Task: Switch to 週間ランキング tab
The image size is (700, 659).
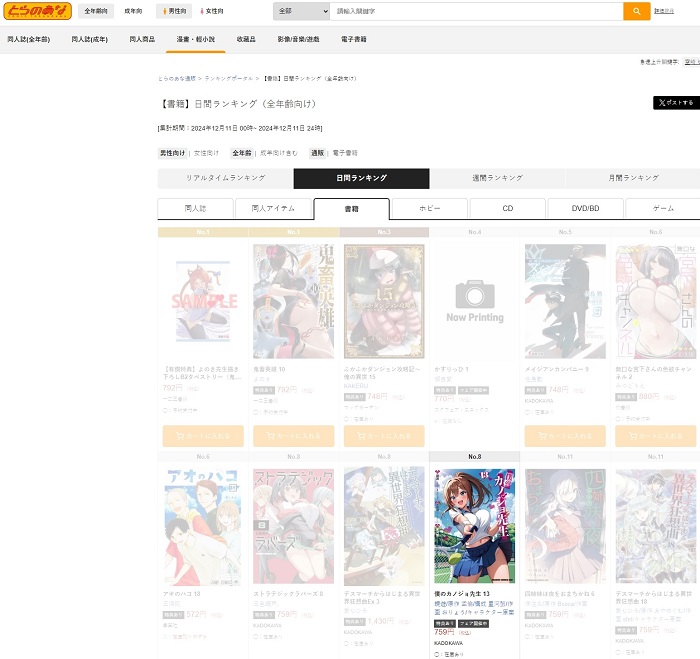Action: pos(497,178)
